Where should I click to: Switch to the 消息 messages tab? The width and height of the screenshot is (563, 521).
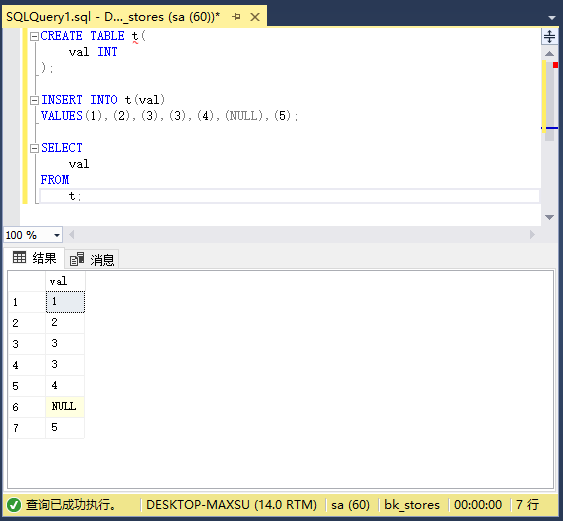pos(92,259)
